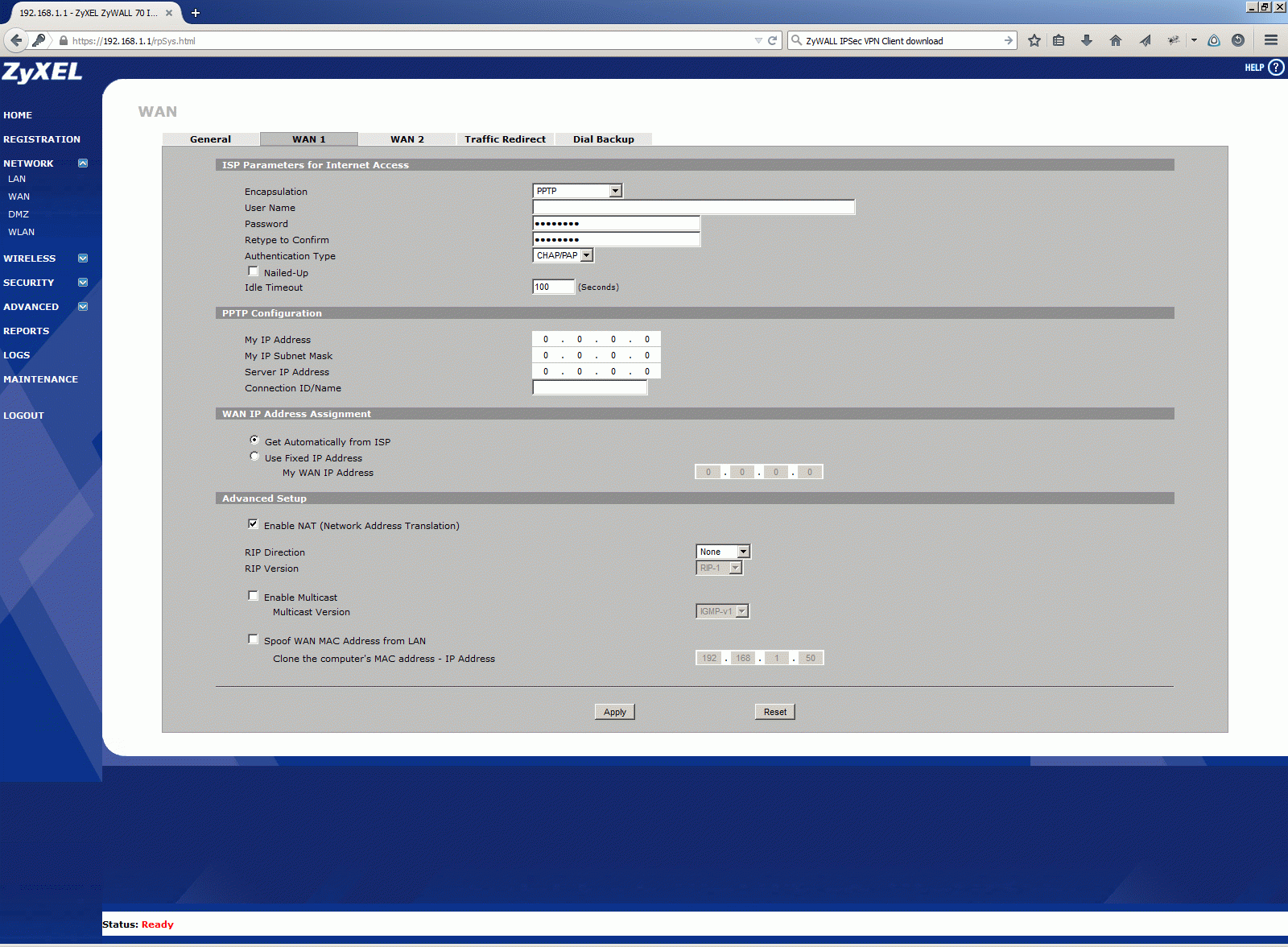Viewport: 1288px width, 947px height.
Task: Click first octet of Server IP Address
Action: click(x=546, y=371)
